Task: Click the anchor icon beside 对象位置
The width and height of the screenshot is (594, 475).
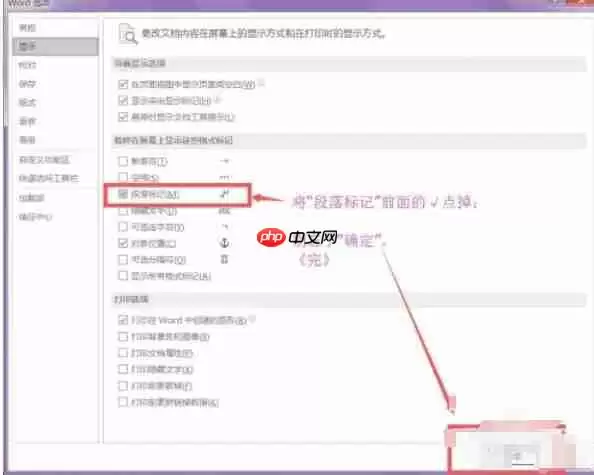Action: point(224,243)
